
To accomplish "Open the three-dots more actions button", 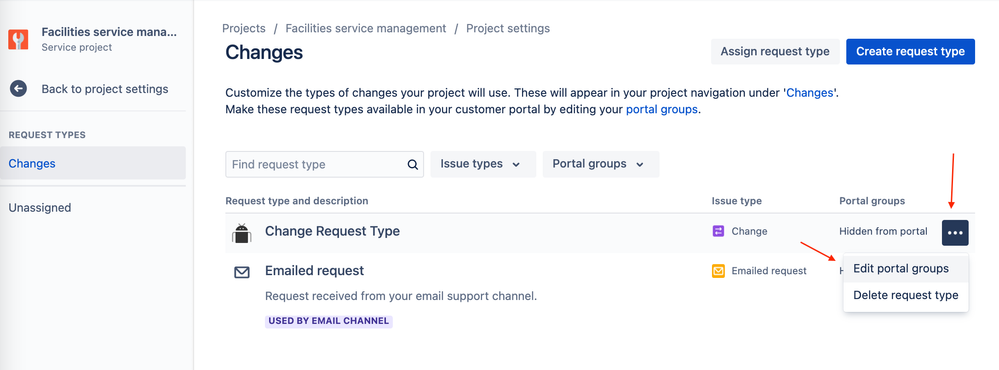I will [x=955, y=232].
